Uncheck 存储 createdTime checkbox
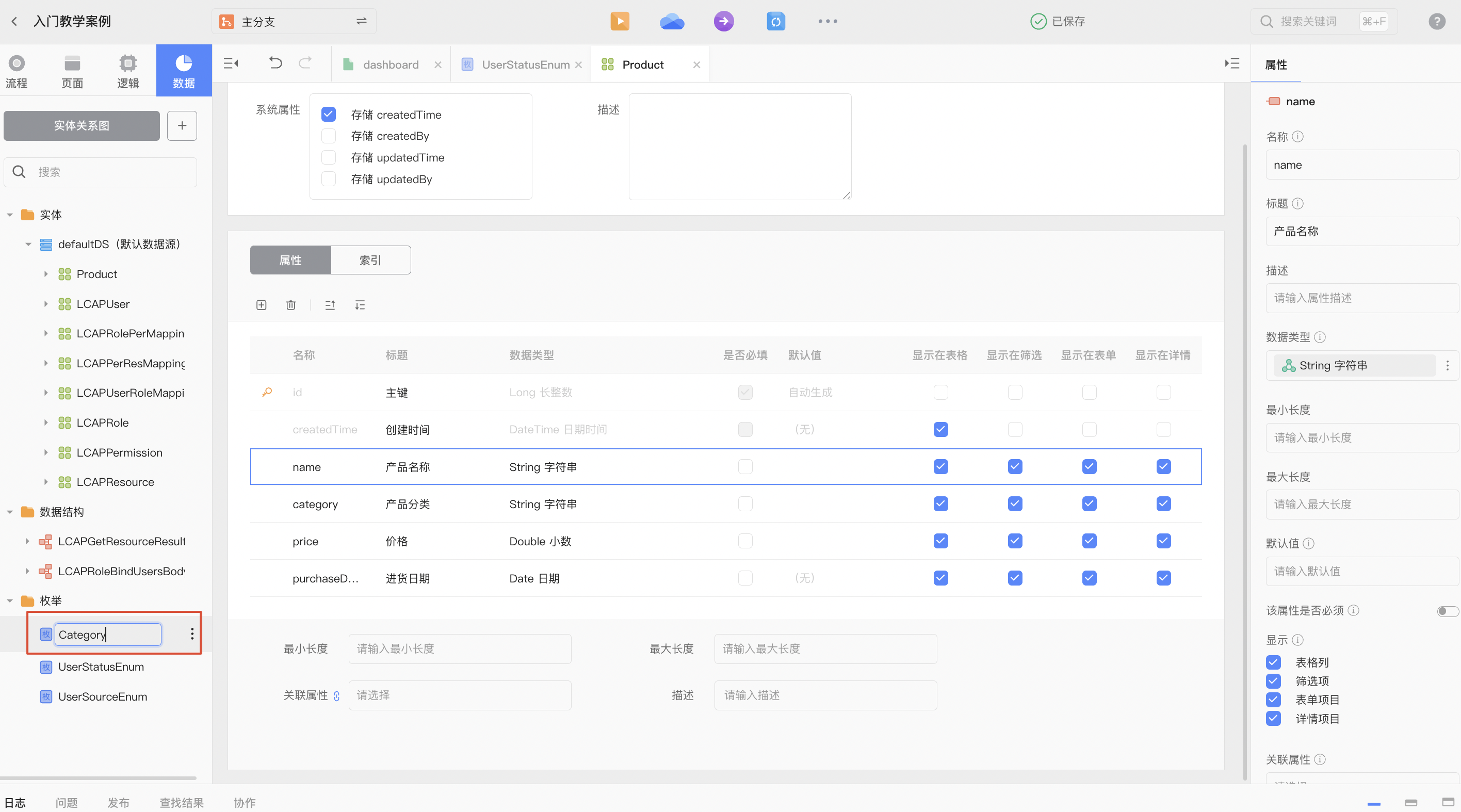 329,115
